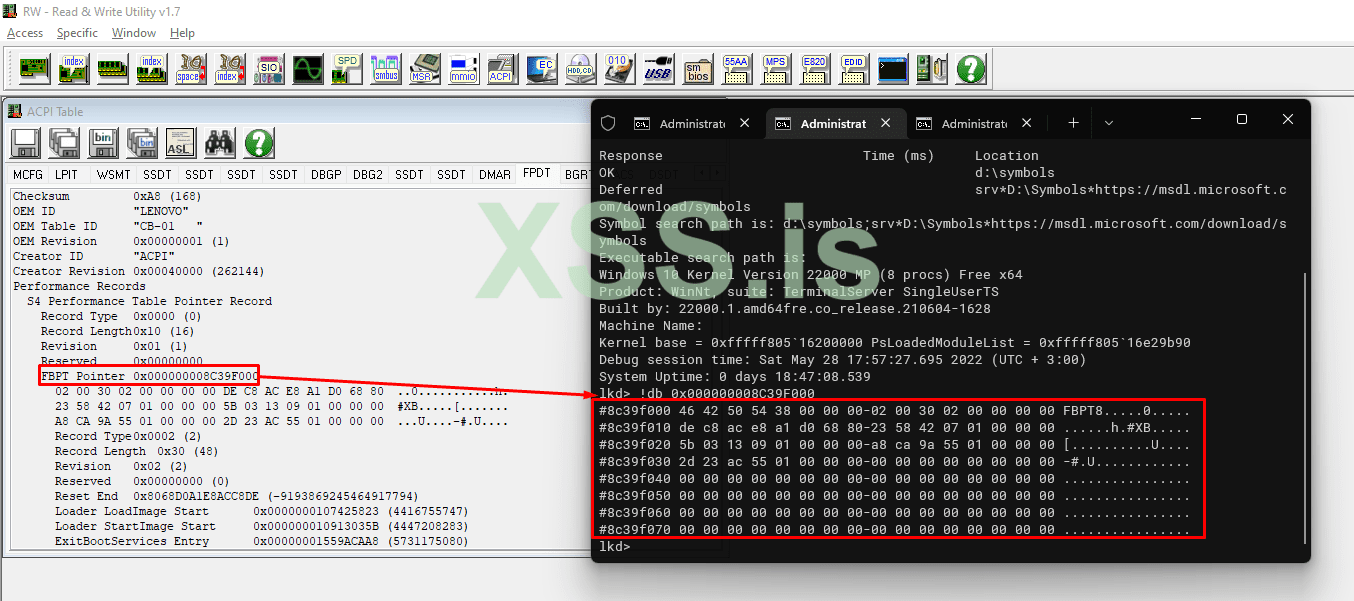Save all tables as bin files
This screenshot has width=1354, height=601.
coord(142,143)
